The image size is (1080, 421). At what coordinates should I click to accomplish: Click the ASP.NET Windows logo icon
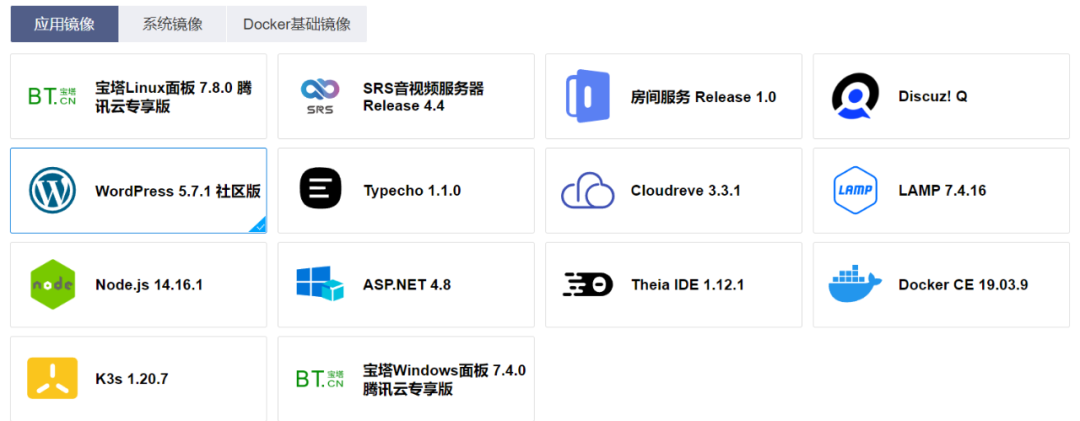(320, 284)
